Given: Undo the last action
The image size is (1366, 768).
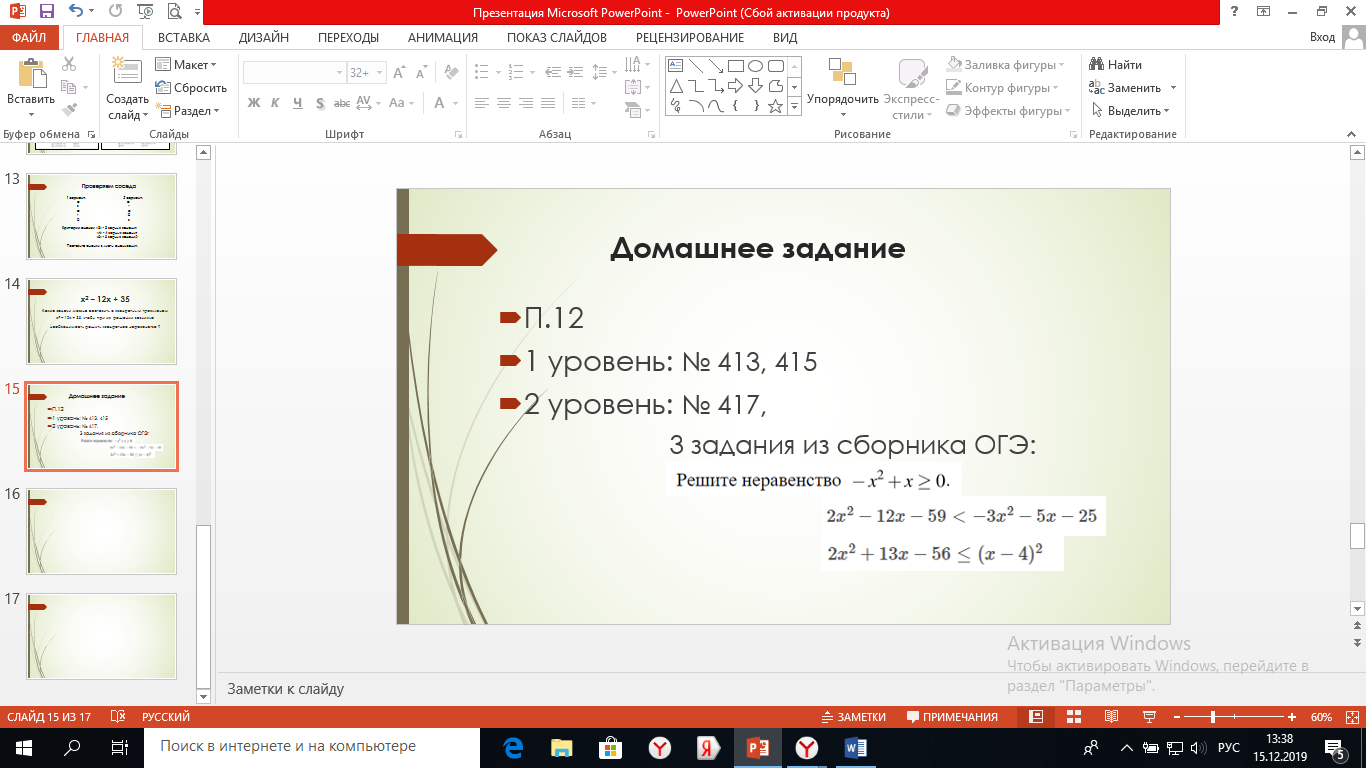Looking at the screenshot, I should 77,12.
